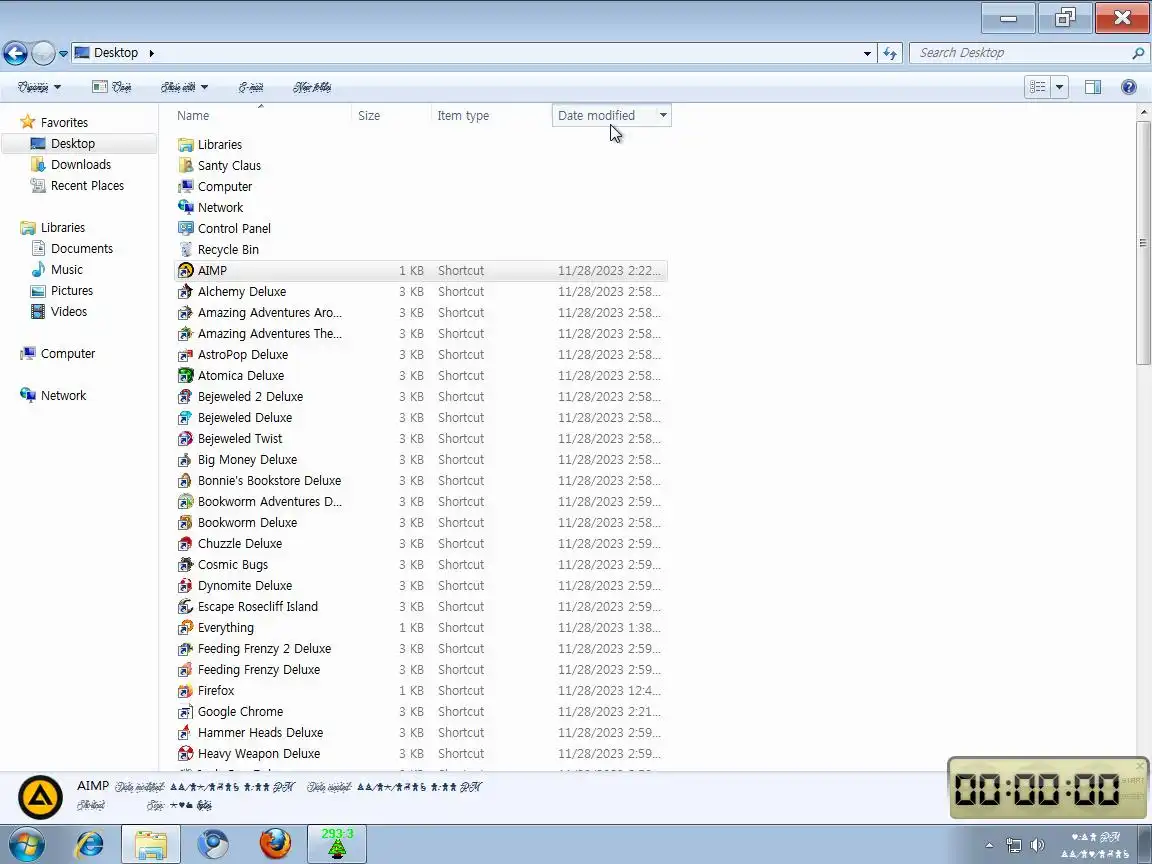Click the Everything shortcut icon
1152x864 pixels.
pos(186,627)
